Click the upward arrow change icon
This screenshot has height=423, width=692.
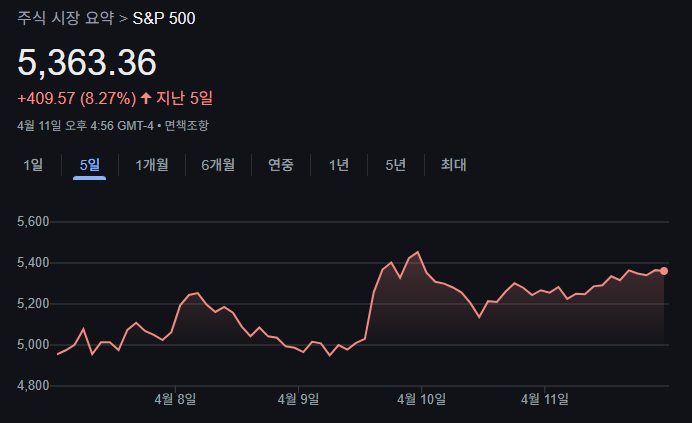coord(146,98)
